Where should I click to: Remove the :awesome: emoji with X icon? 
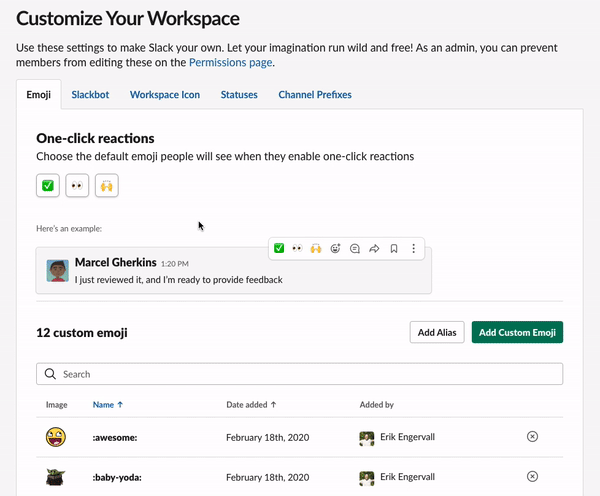click(532, 436)
